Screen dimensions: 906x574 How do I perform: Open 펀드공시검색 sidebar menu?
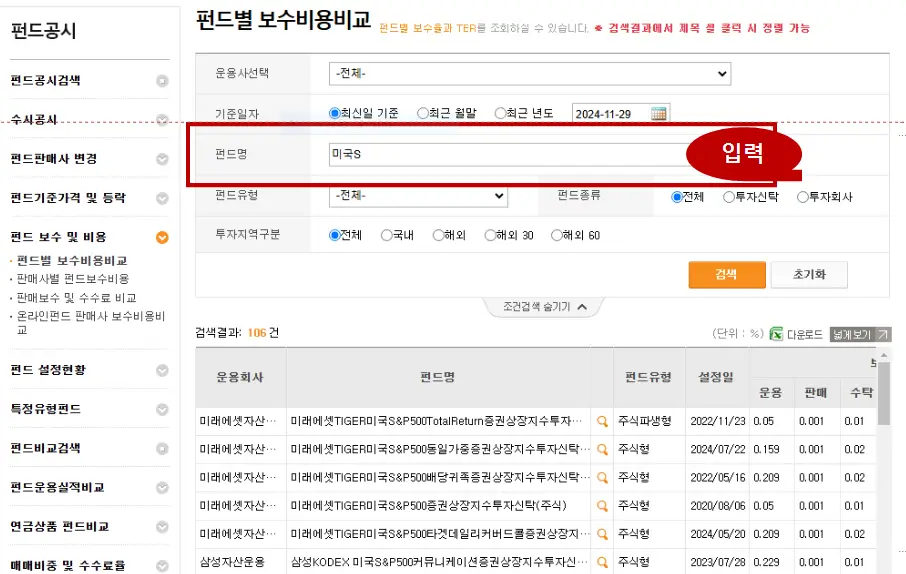[46, 80]
